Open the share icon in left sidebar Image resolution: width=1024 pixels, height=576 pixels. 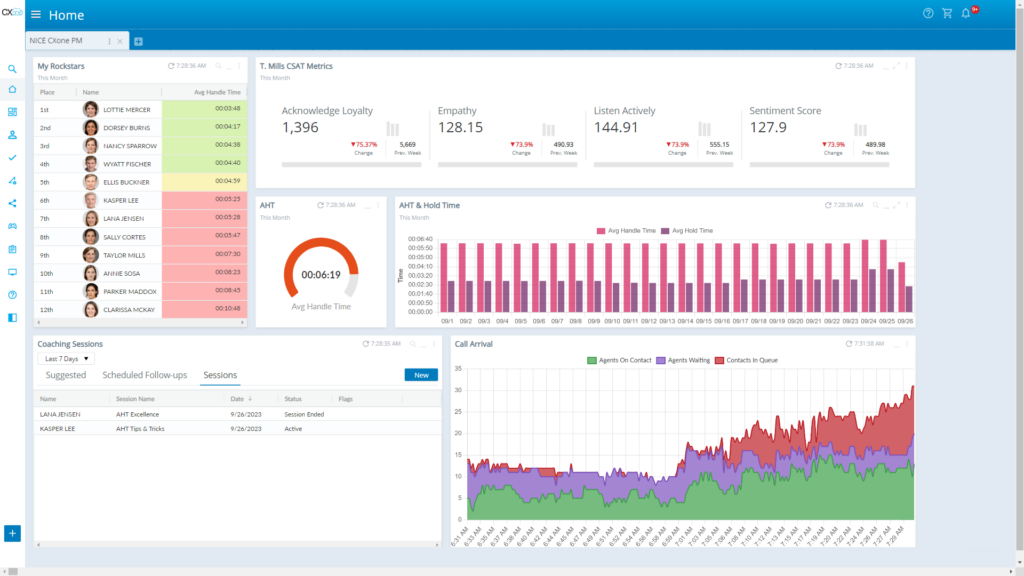tap(12, 203)
